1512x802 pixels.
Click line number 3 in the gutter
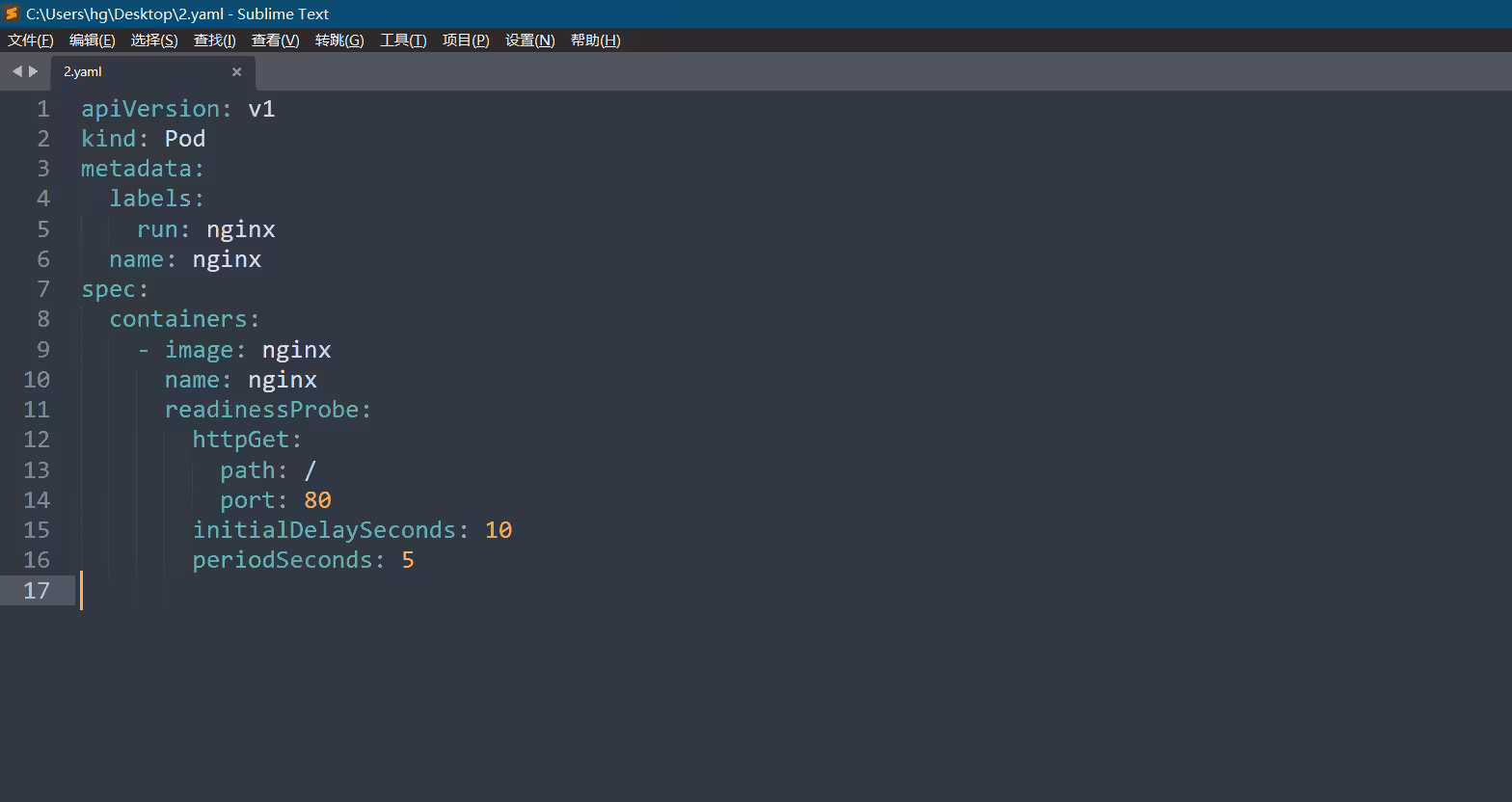pyautogui.click(x=43, y=169)
